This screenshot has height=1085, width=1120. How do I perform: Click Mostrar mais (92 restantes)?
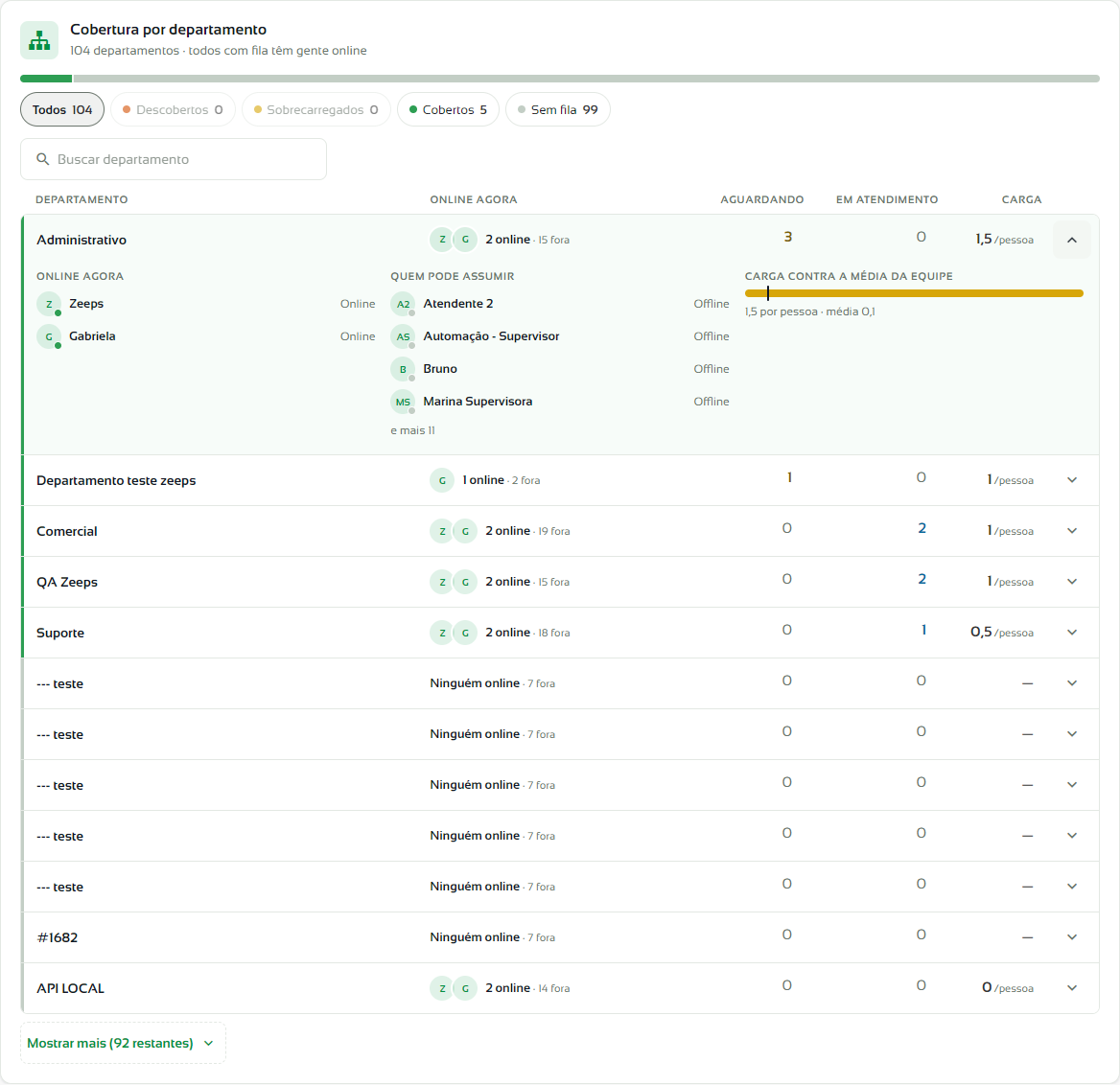pos(123,1044)
